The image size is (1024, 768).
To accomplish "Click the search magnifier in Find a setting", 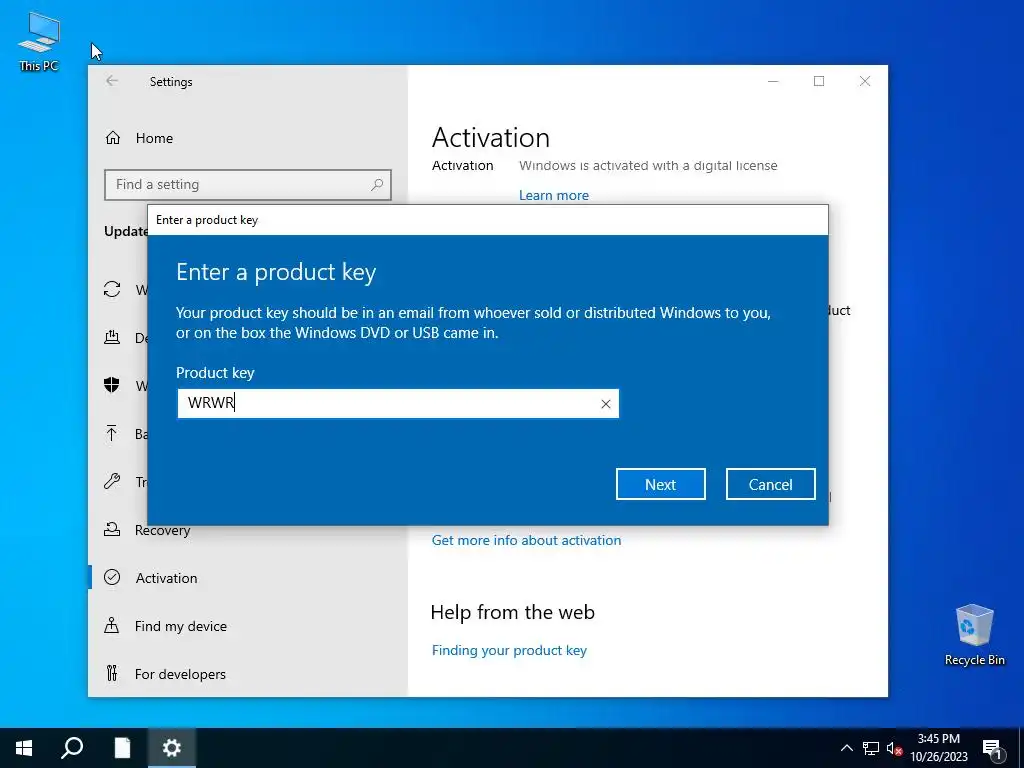I will point(377,185).
